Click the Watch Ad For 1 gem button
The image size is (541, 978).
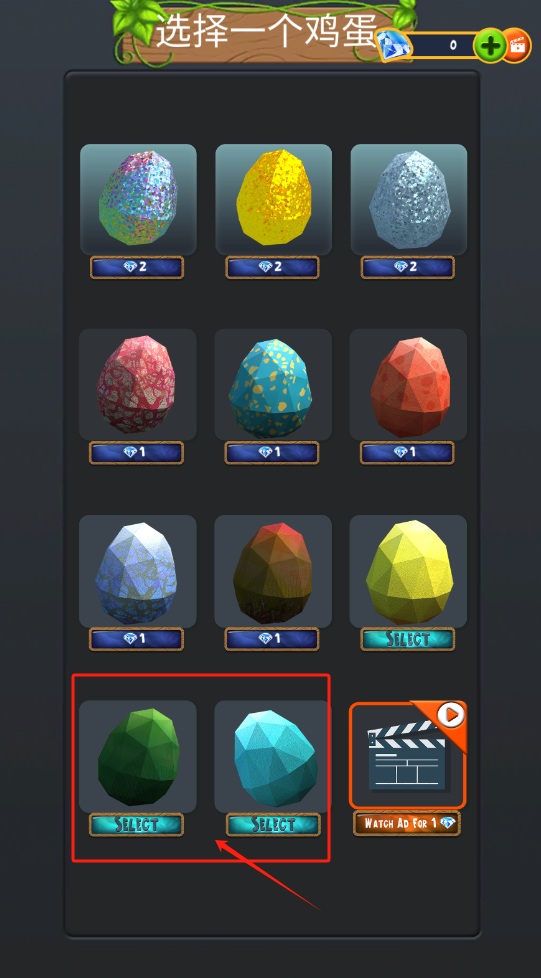[407, 823]
